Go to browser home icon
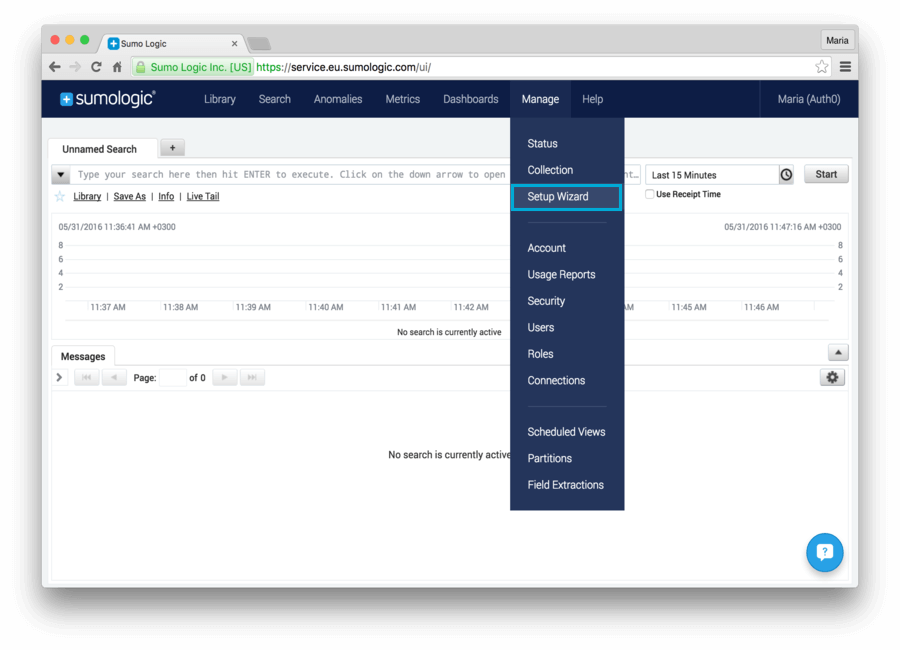Screen dimensions: 900x650 pos(117,67)
